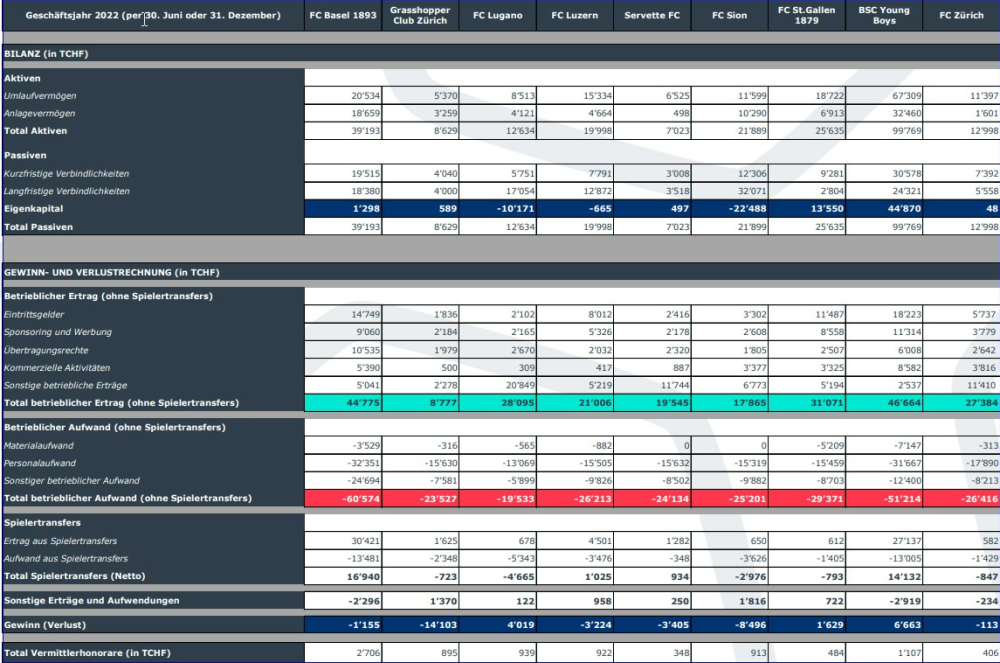Select BSC Young Boys Umlaufvermögen value 67'309
Screen dimensions: 1000x663
point(883,96)
